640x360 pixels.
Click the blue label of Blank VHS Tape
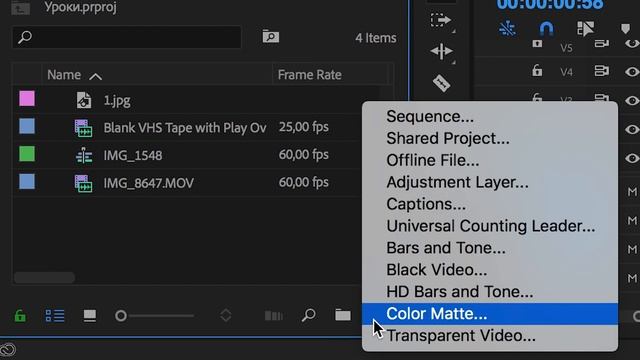tap(27, 127)
